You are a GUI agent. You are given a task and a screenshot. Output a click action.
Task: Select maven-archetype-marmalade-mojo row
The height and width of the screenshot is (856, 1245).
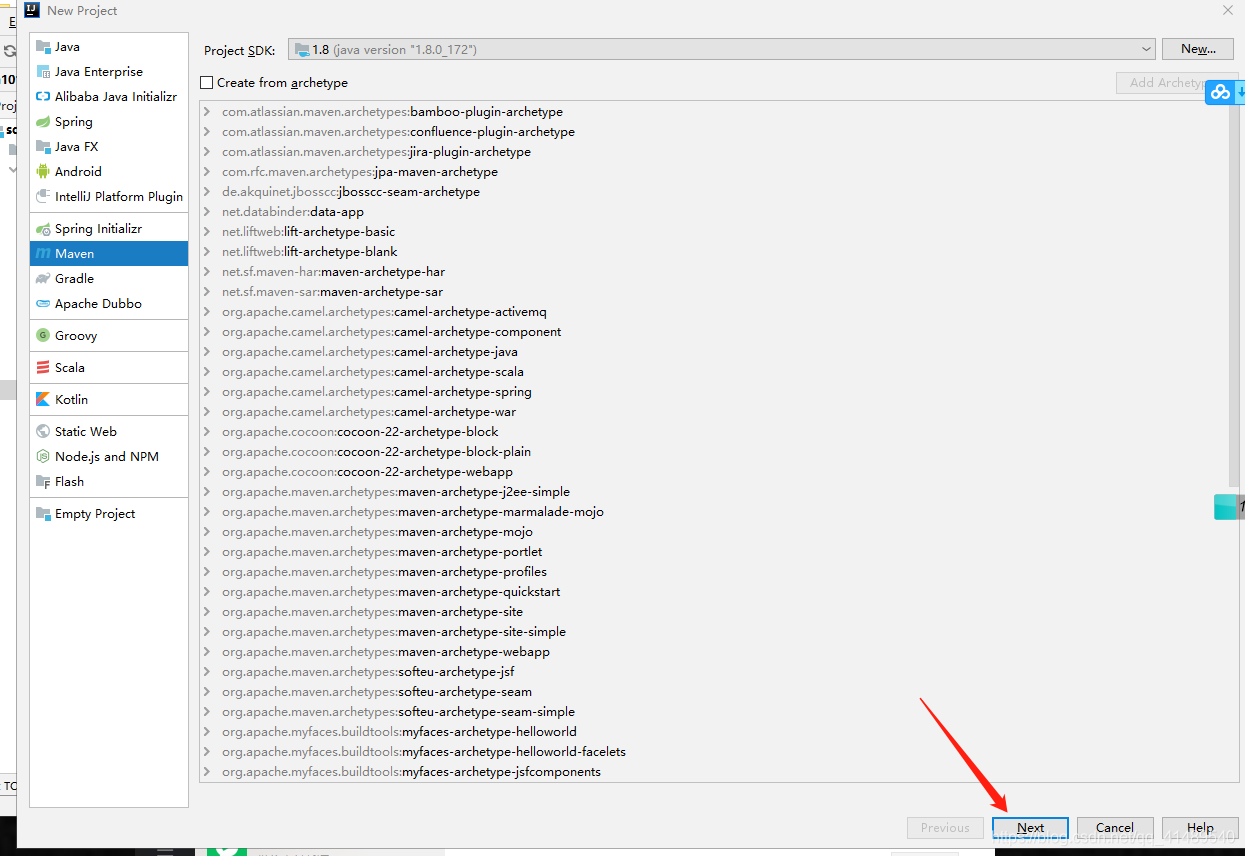pos(714,512)
